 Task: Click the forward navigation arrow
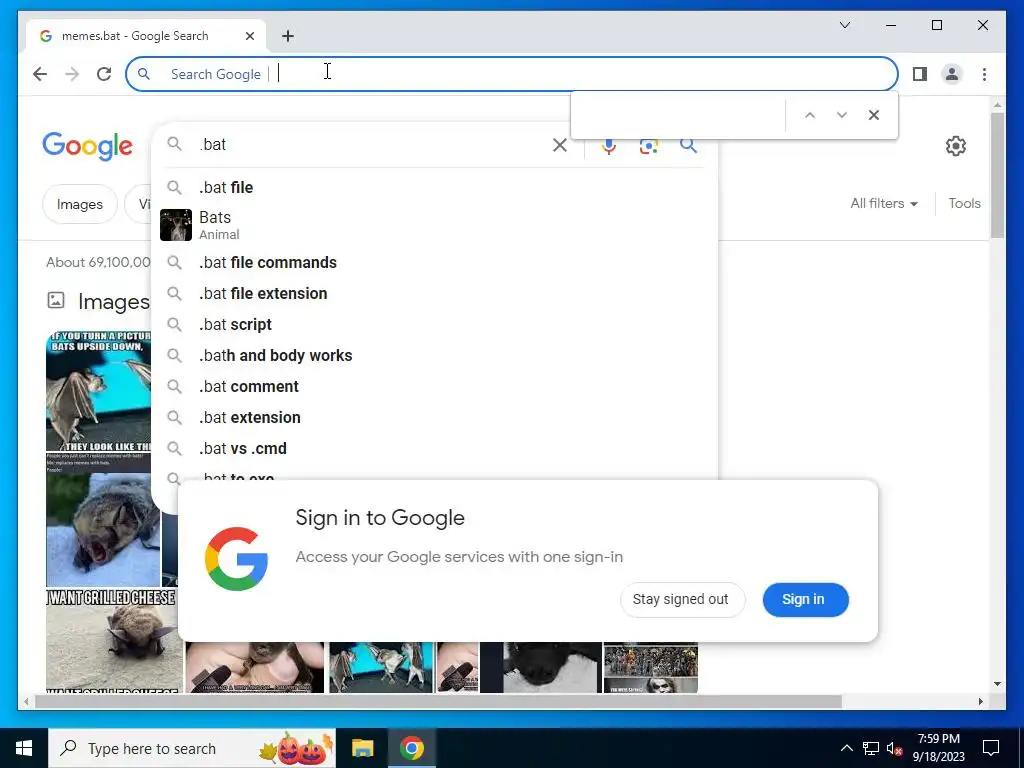point(72,74)
